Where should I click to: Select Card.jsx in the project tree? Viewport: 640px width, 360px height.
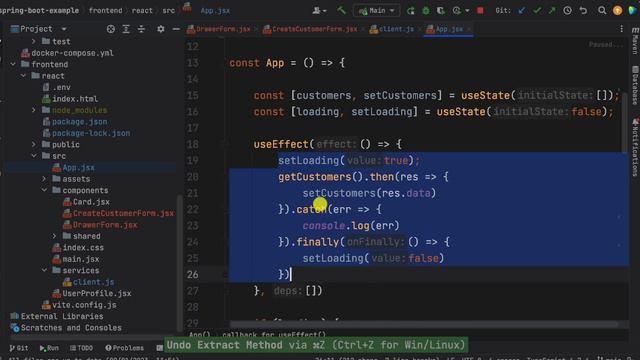click(x=91, y=201)
